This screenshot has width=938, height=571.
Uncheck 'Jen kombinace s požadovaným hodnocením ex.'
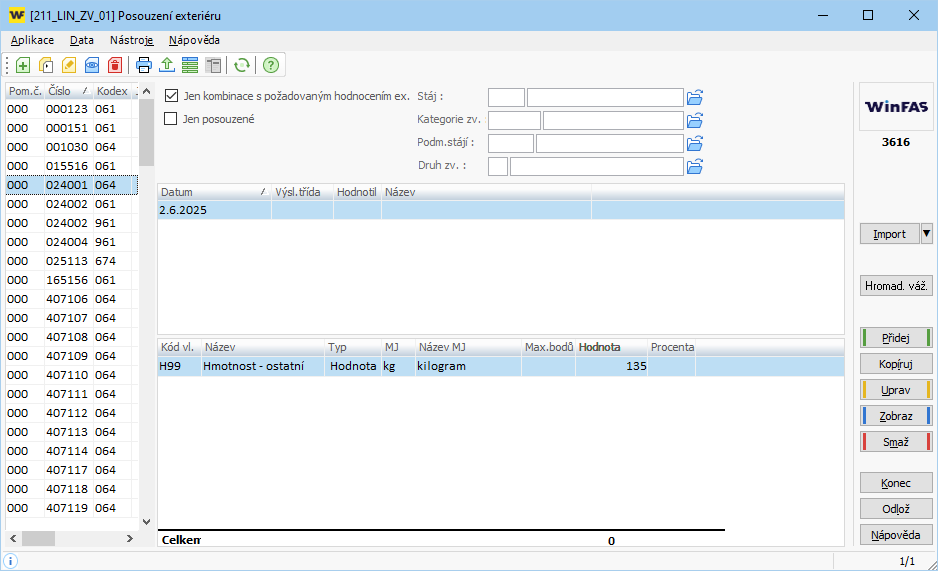click(171, 96)
